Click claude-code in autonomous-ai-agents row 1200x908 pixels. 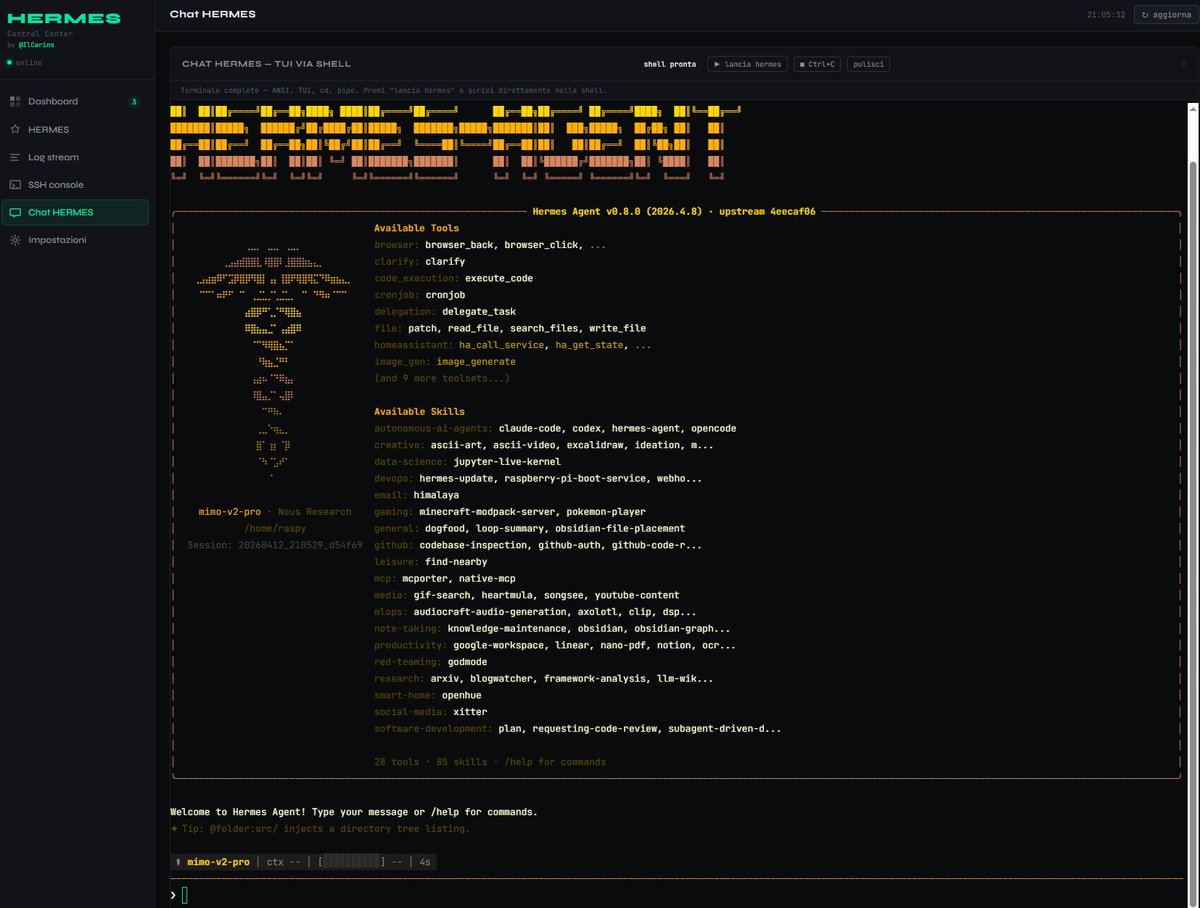[530, 428]
